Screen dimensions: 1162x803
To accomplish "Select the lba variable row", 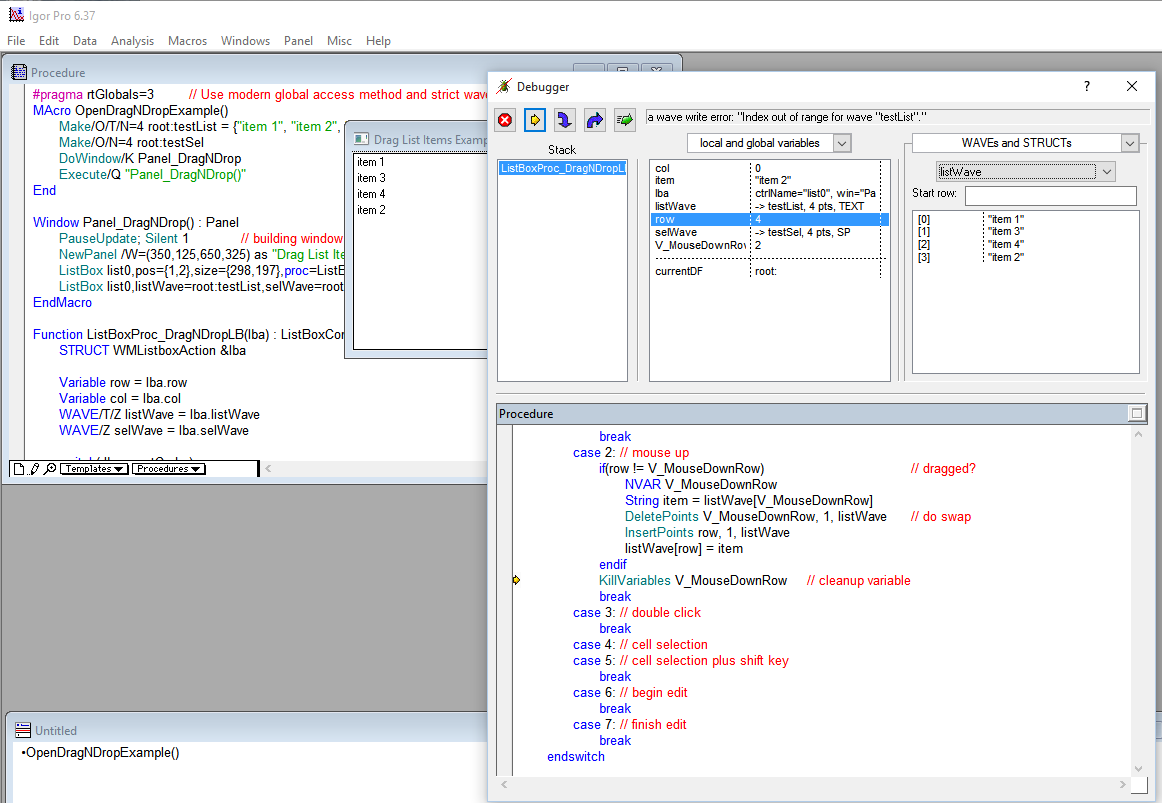I will 768,193.
